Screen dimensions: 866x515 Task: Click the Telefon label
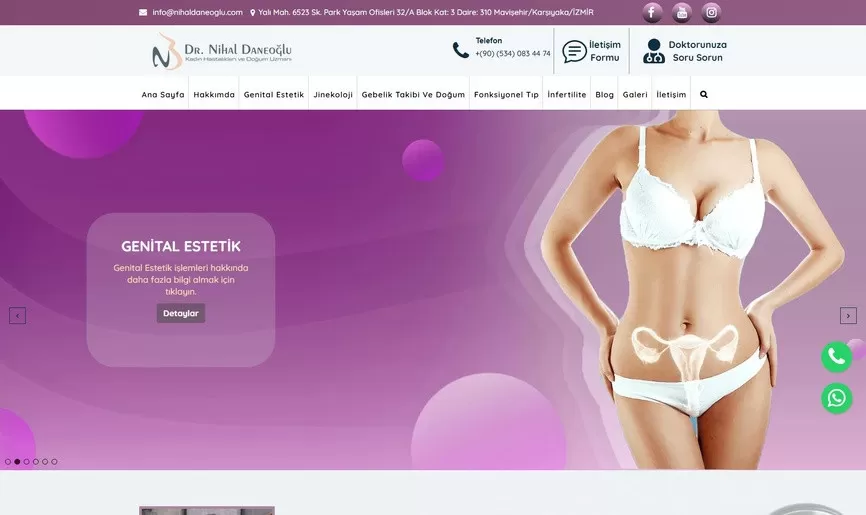(x=489, y=40)
